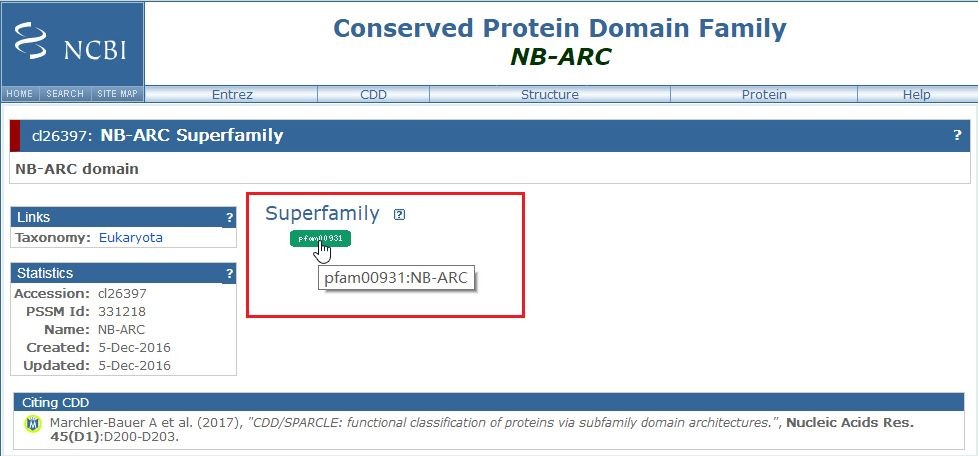Click help question mark in Links panel
Screen dimensions: 978x456
(x=230, y=218)
